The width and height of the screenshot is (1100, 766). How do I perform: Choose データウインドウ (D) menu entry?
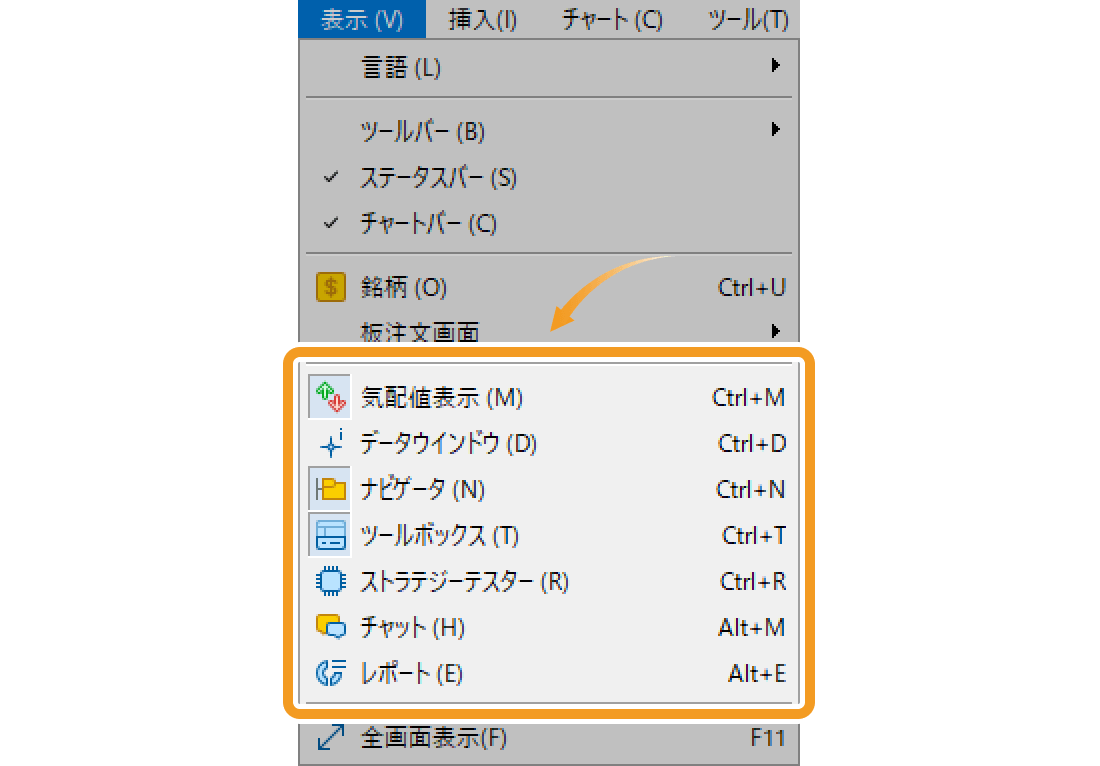click(x=549, y=443)
